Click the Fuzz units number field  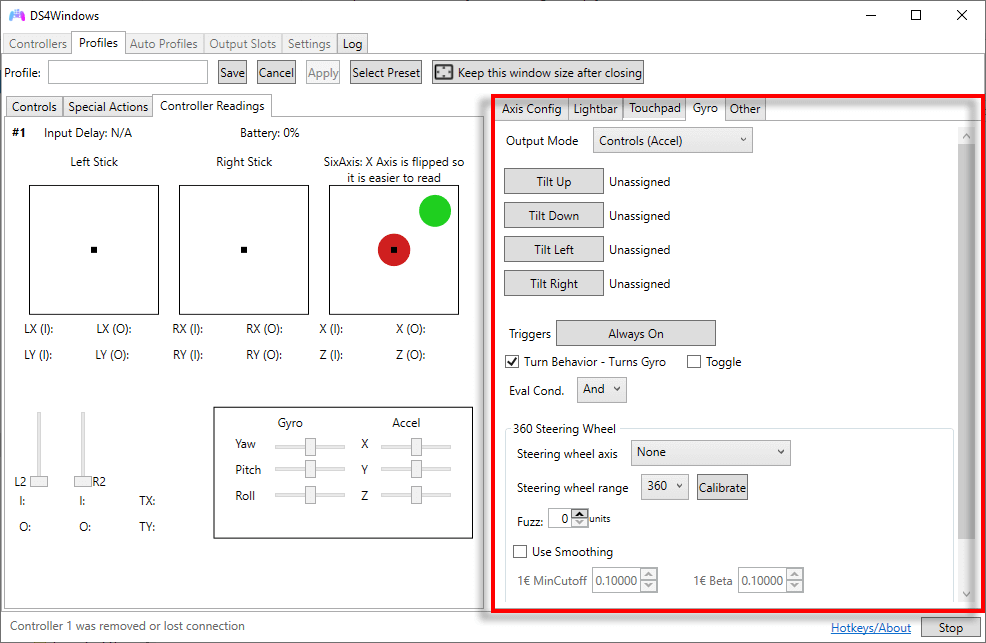click(560, 519)
